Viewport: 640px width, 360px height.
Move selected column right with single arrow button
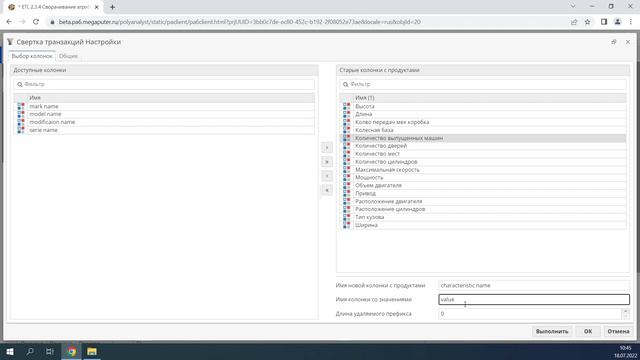pos(327,147)
